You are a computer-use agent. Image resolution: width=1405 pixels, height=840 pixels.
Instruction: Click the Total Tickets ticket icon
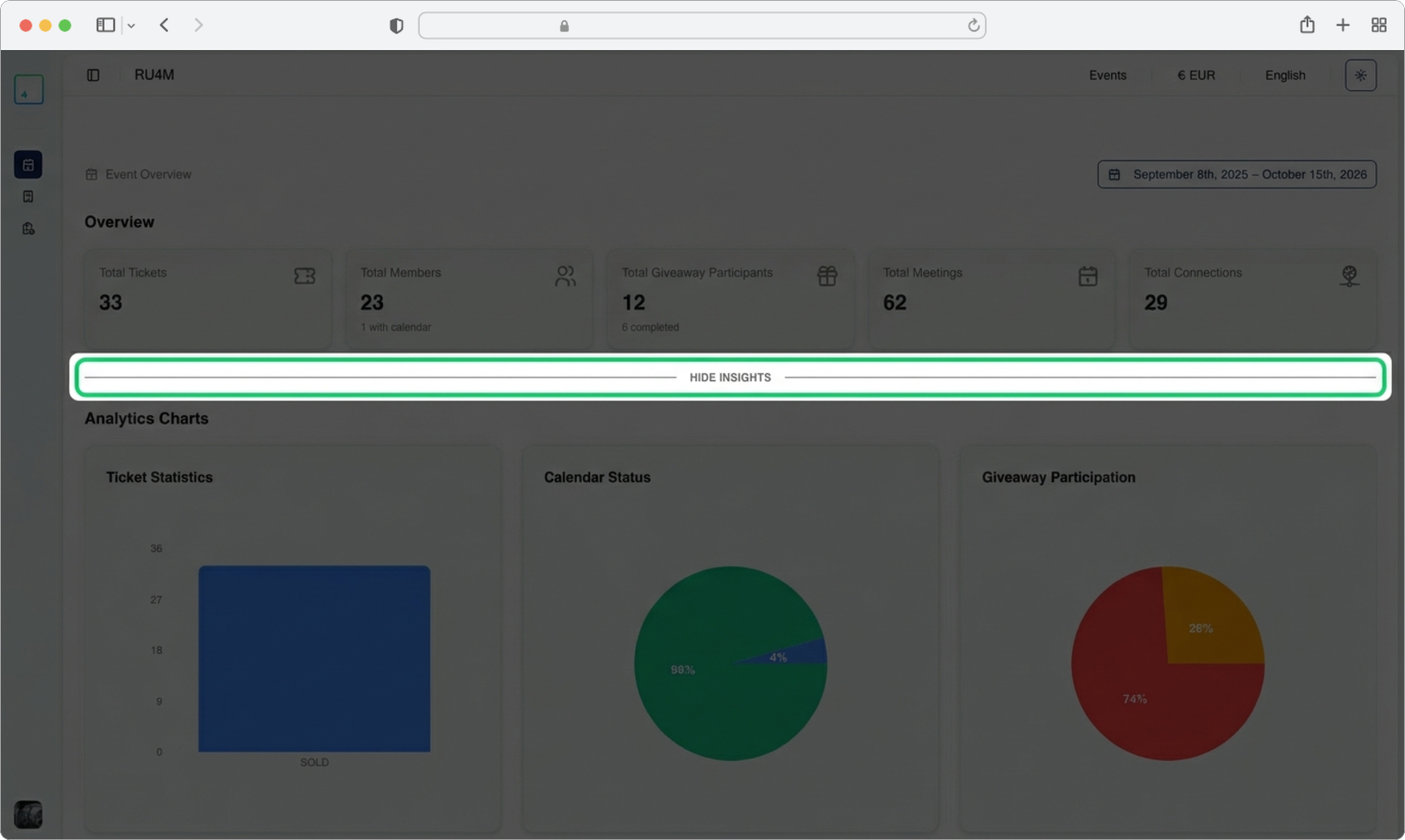(305, 276)
